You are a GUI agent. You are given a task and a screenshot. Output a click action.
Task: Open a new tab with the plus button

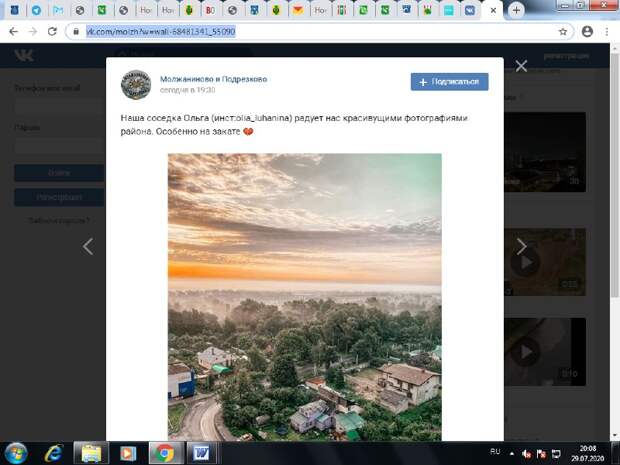click(516, 11)
